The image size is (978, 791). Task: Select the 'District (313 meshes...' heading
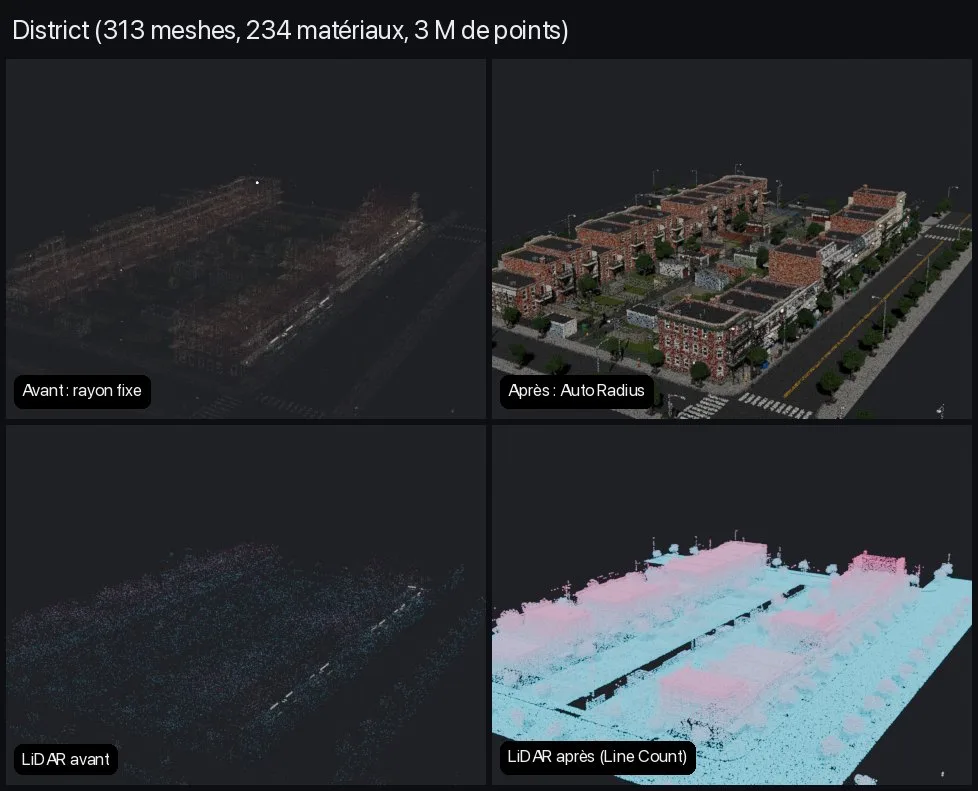coord(290,30)
